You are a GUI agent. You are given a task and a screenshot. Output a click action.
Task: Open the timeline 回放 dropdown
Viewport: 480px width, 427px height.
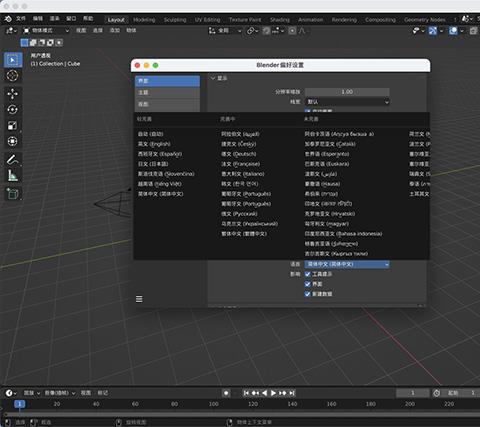31,393
